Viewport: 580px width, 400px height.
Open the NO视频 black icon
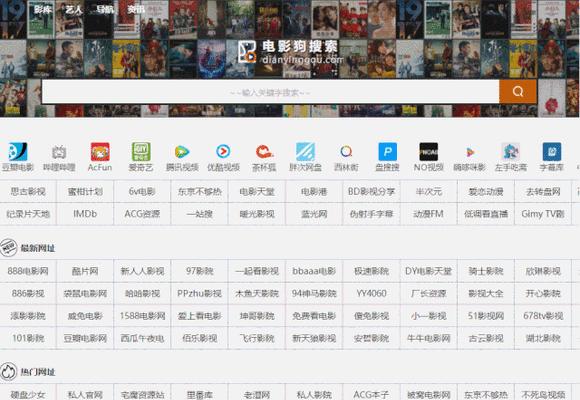coord(428,152)
